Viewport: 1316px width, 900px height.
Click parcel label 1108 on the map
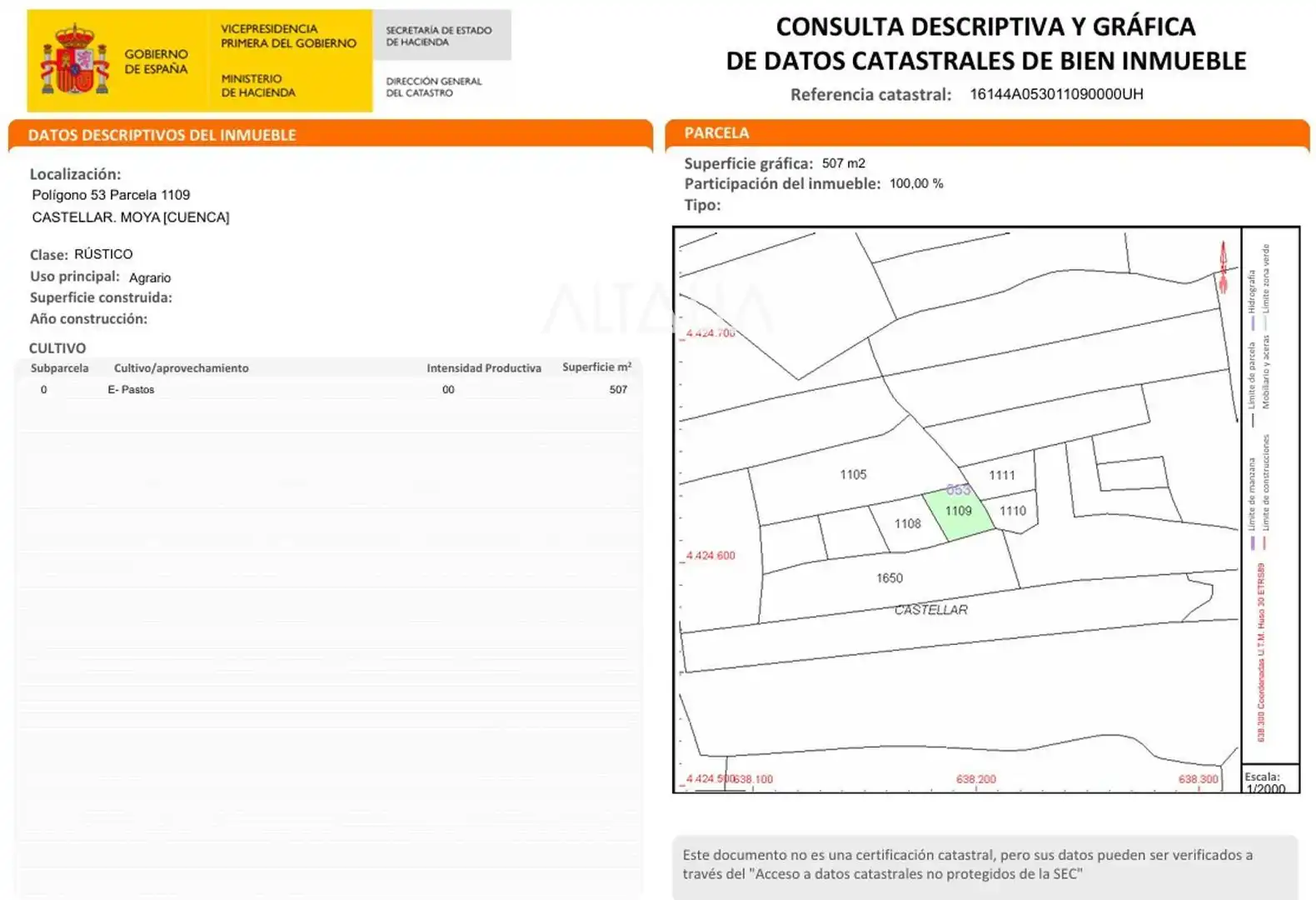coord(907,523)
